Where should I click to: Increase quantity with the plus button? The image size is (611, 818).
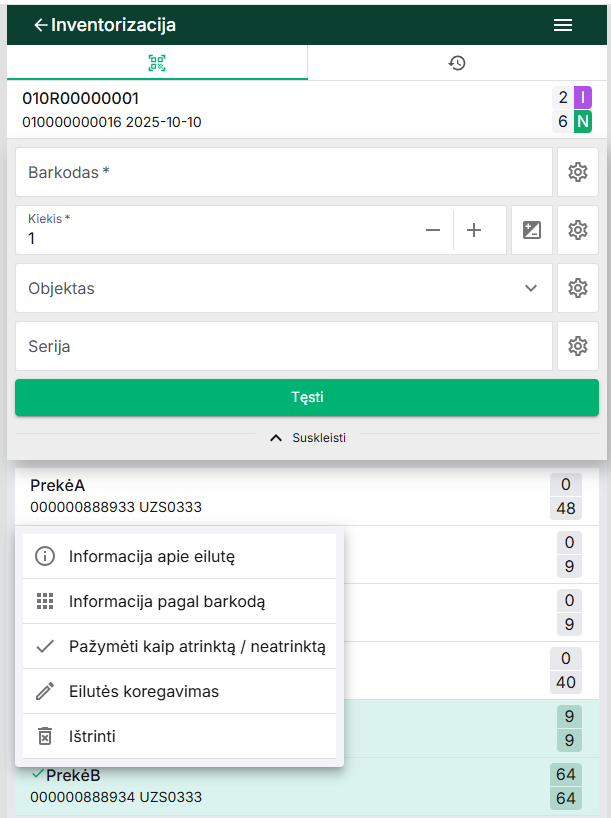tap(474, 230)
